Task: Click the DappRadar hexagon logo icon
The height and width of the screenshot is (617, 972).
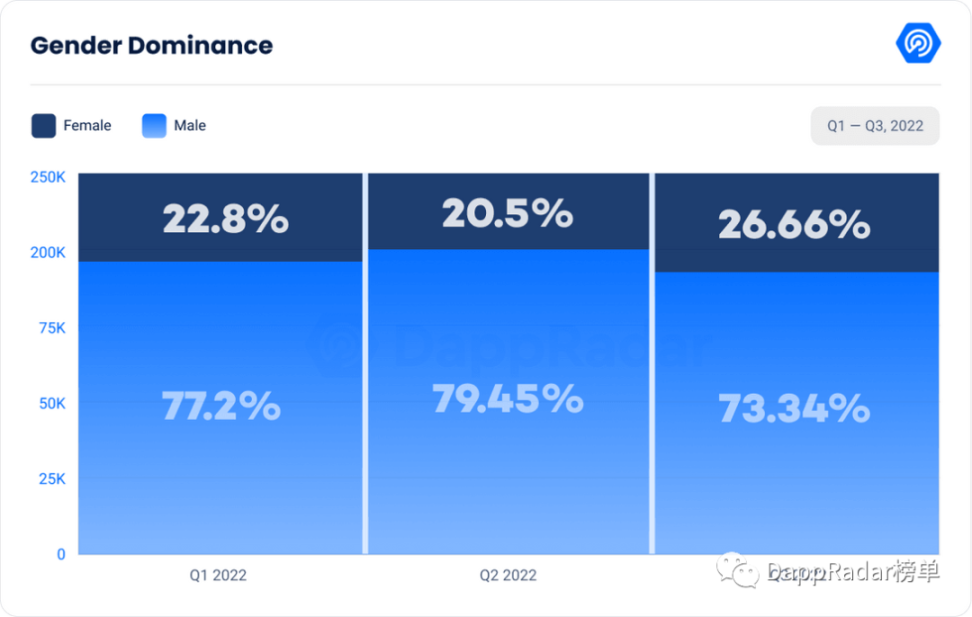Action: 917,43
